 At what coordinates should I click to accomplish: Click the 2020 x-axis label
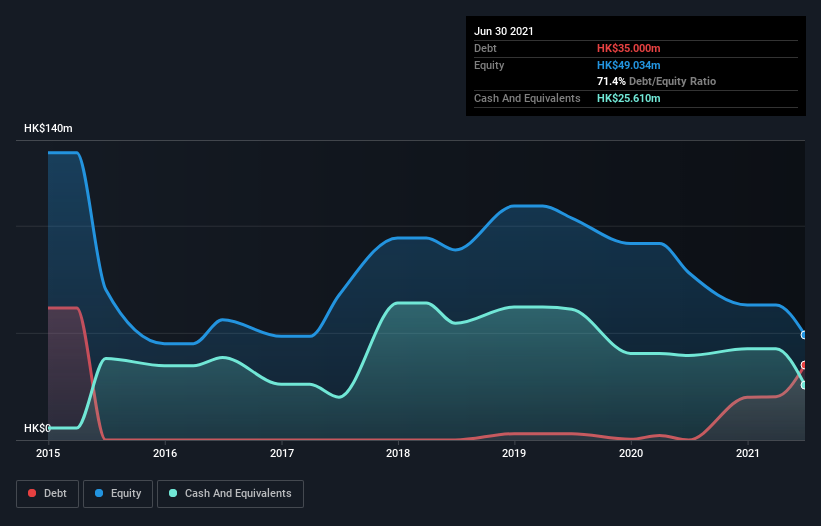631,454
